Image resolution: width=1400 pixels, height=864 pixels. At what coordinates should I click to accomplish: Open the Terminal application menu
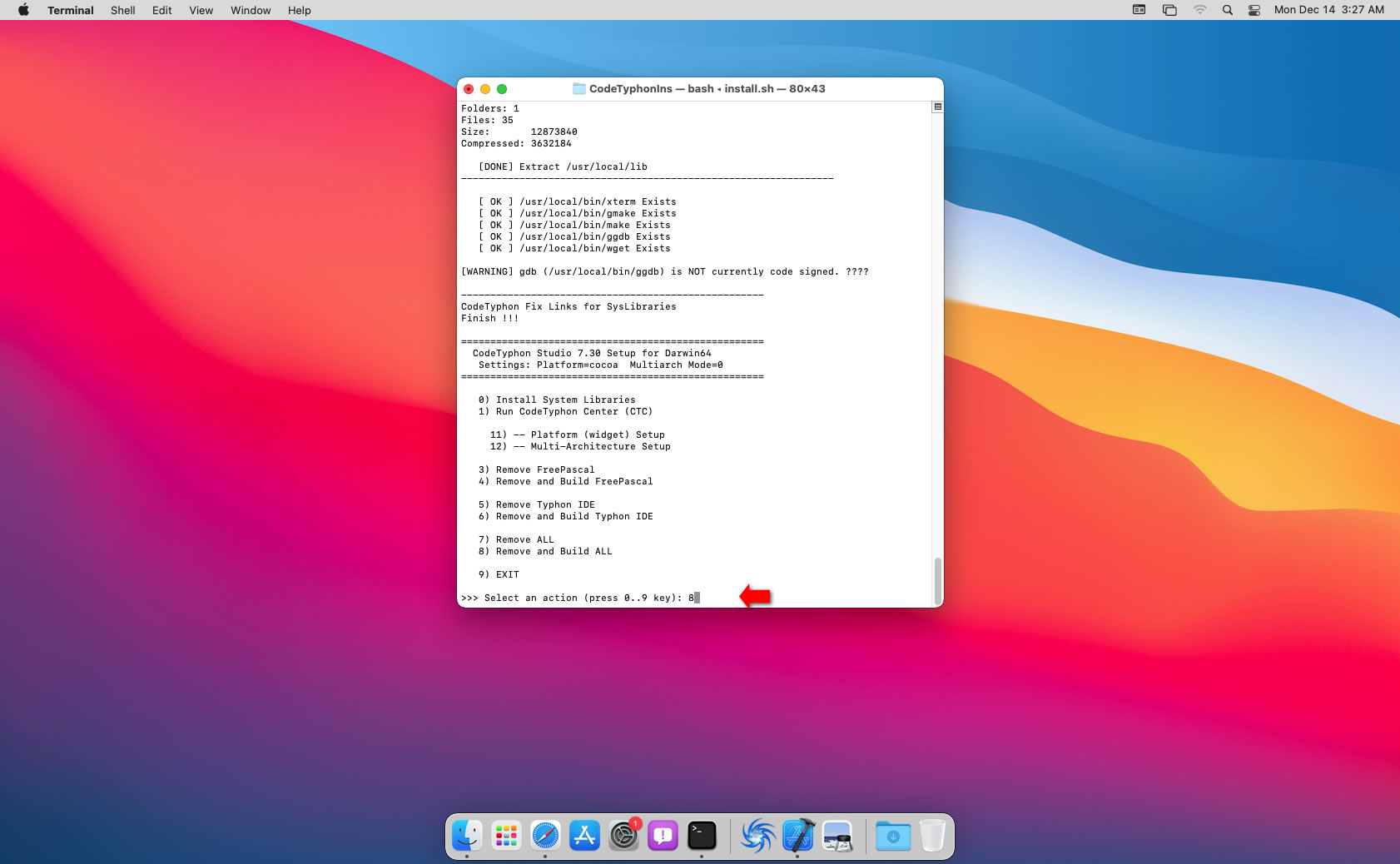[71, 10]
